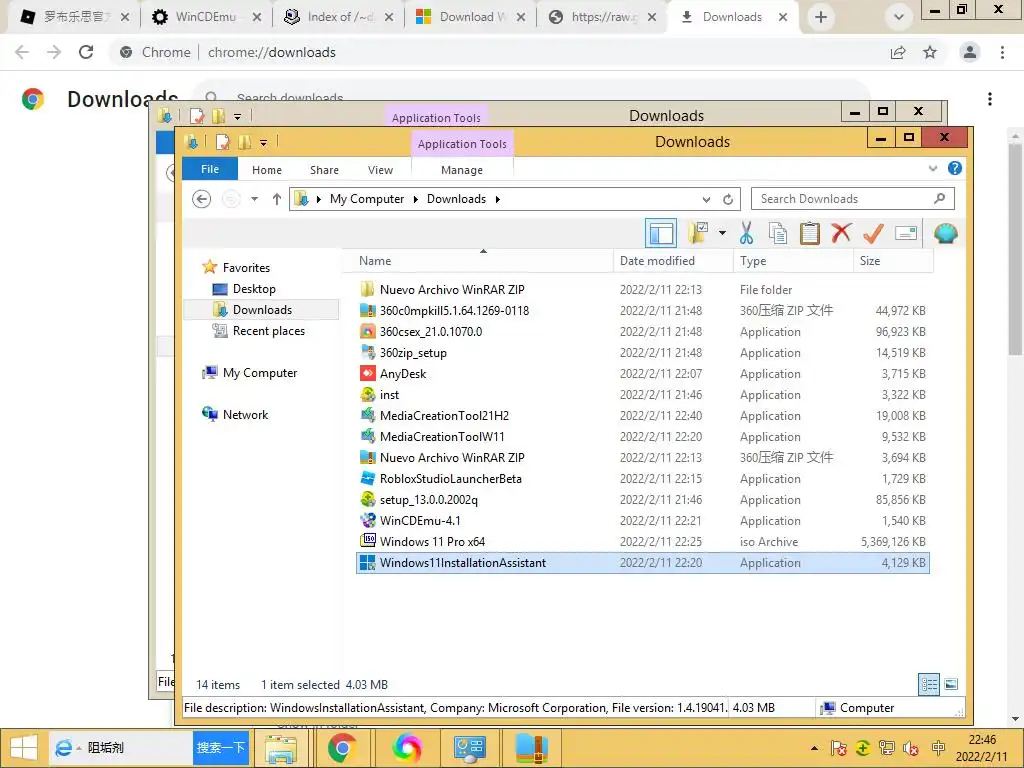The width and height of the screenshot is (1024, 768).
Task: Go up one folder level
Action: click(x=277, y=199)
